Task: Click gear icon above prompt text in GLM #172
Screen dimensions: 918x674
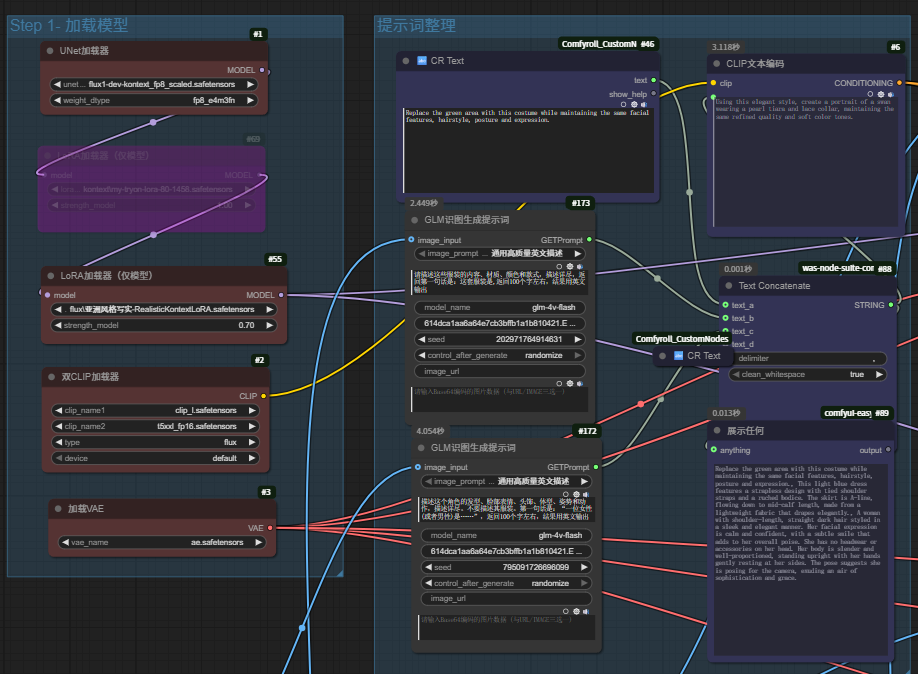Action: (x=576, y=494)
